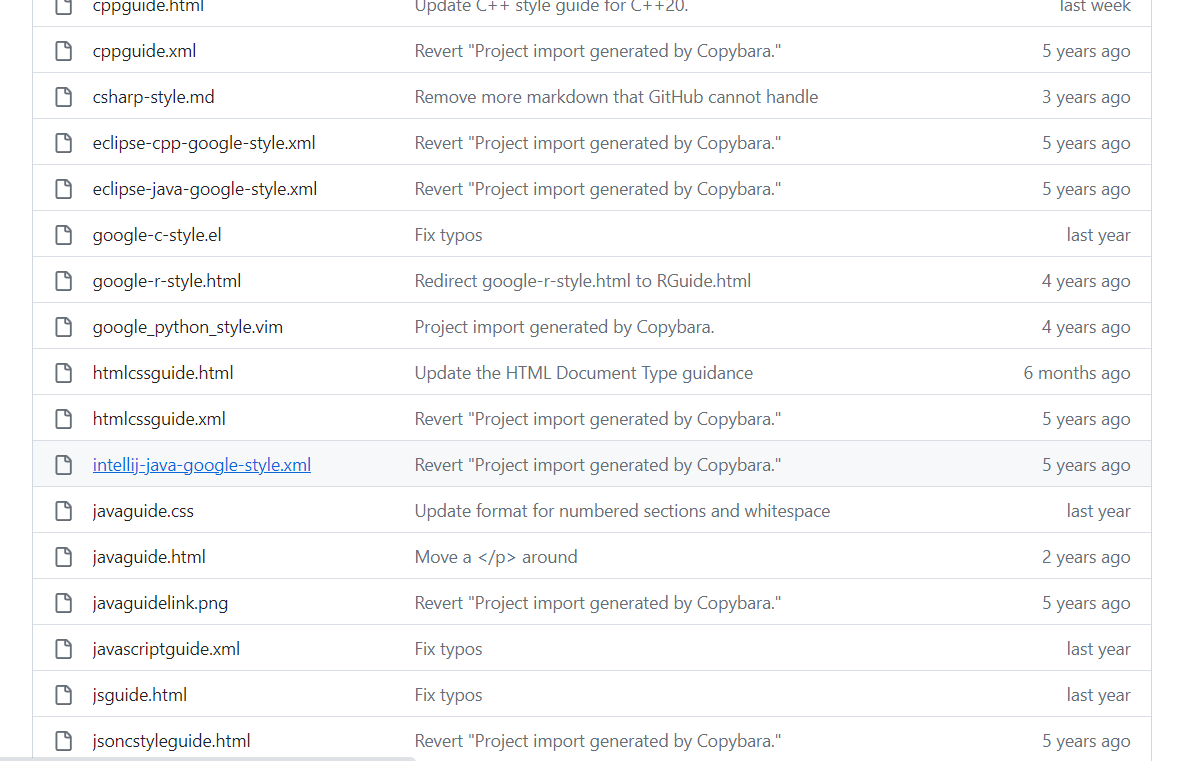Click 'last year' timestamp for javaguide.css

[x=1098, y=511]
